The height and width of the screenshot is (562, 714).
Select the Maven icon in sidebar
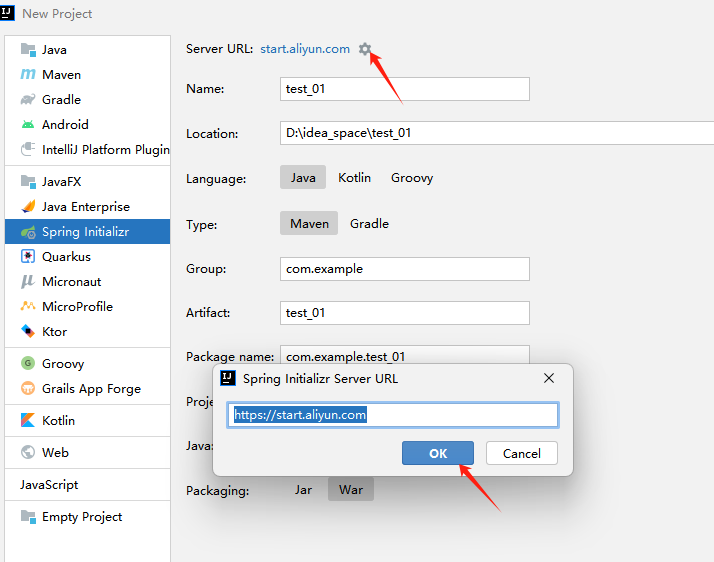[28, 74]
